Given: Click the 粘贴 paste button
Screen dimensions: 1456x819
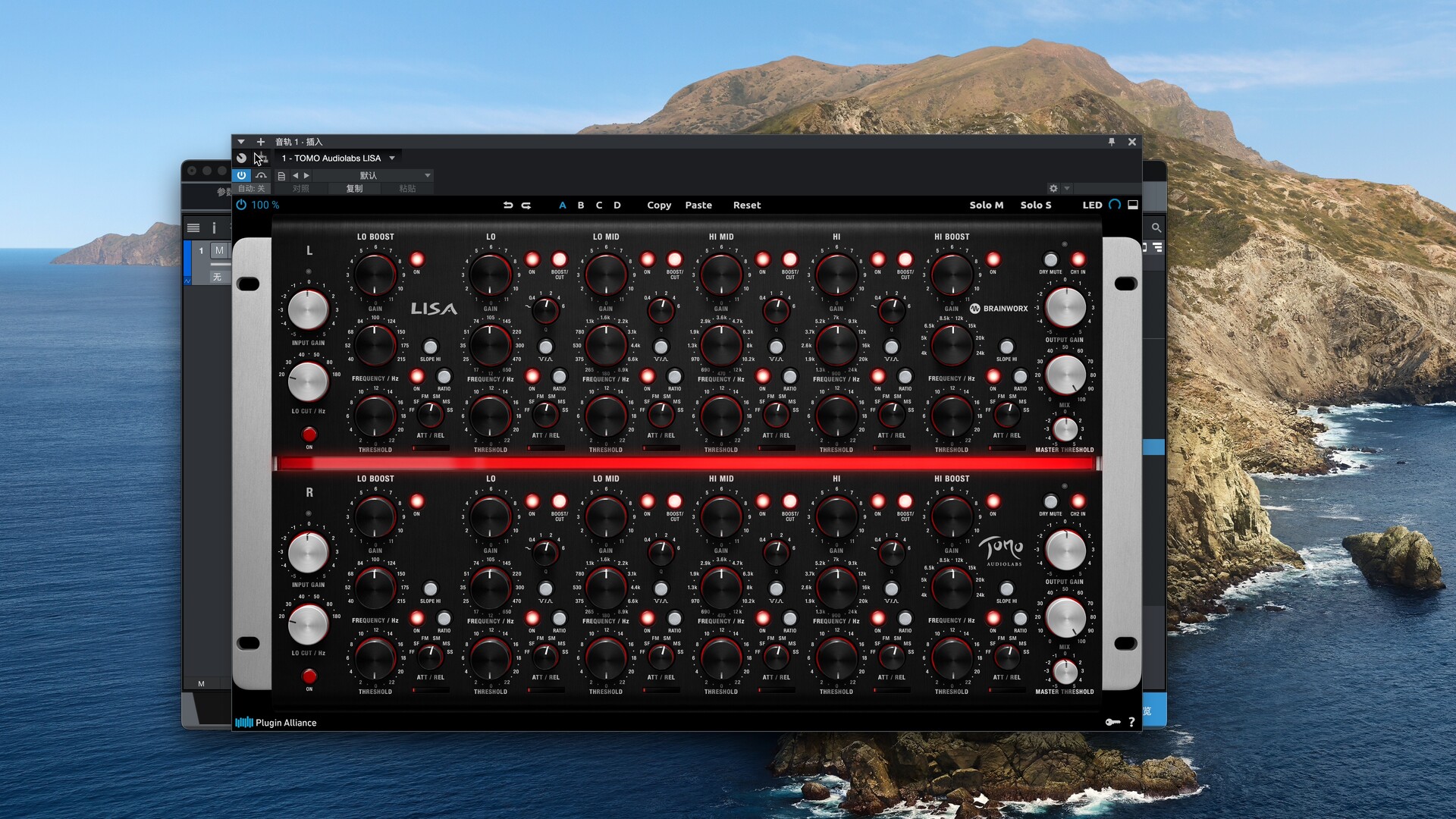Looking at the screenshot, I should coord(407,189).
